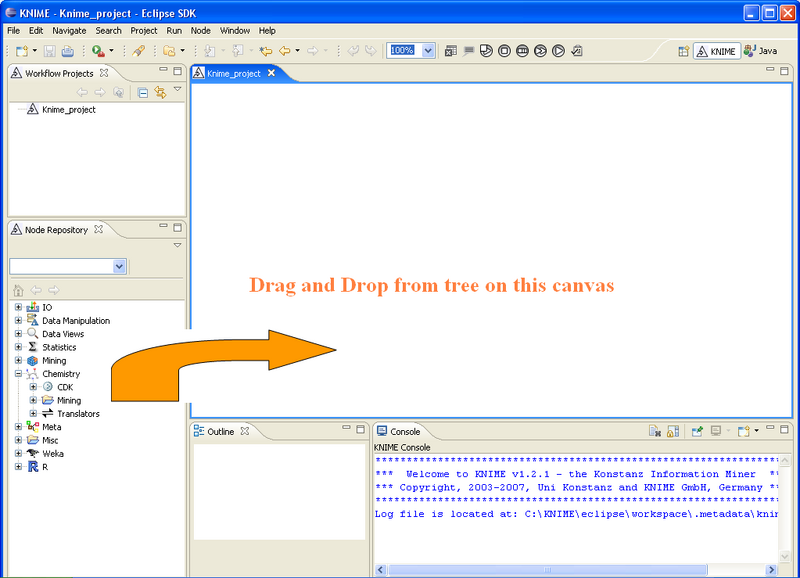
Task: Select the Outline view tab
Action: tap(220, 432)
